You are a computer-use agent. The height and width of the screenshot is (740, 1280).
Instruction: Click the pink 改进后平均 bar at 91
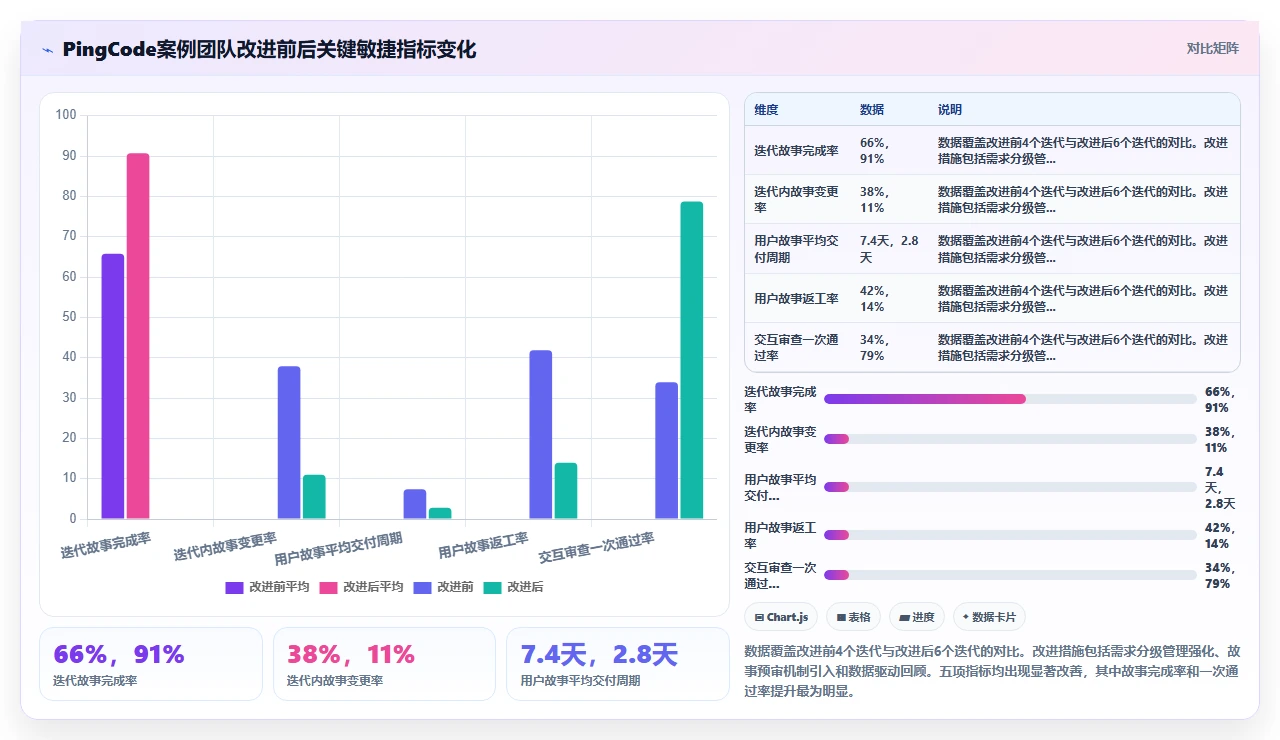click(138, 336)
